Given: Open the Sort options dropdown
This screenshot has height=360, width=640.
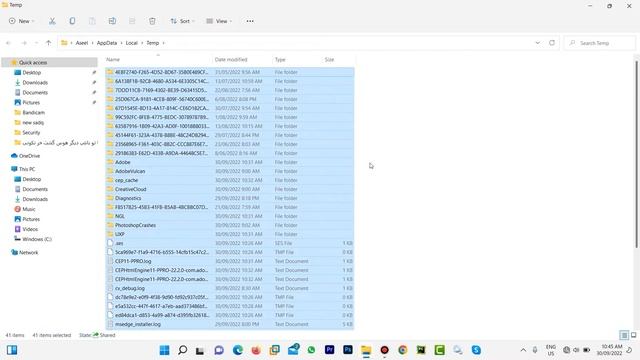Looking at the screenshot, I should [182, 21].
